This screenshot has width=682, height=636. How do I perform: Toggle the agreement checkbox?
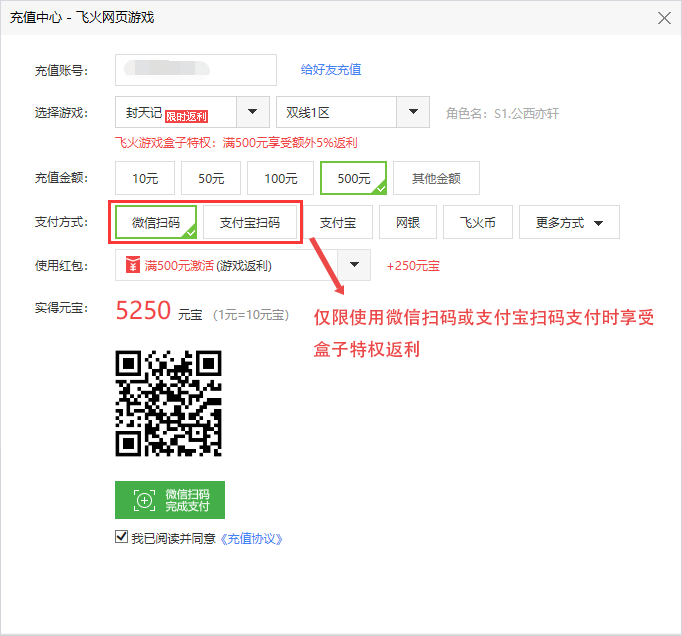point(122,537)
